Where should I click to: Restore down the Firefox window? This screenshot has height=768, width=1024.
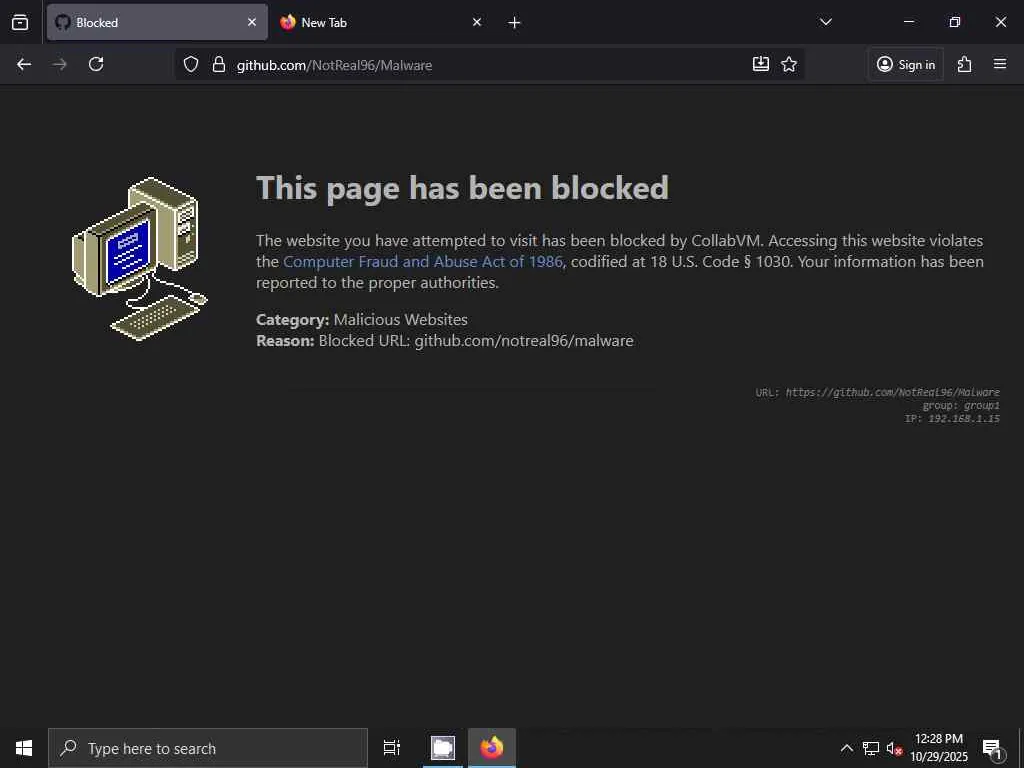tap(955, 22)
